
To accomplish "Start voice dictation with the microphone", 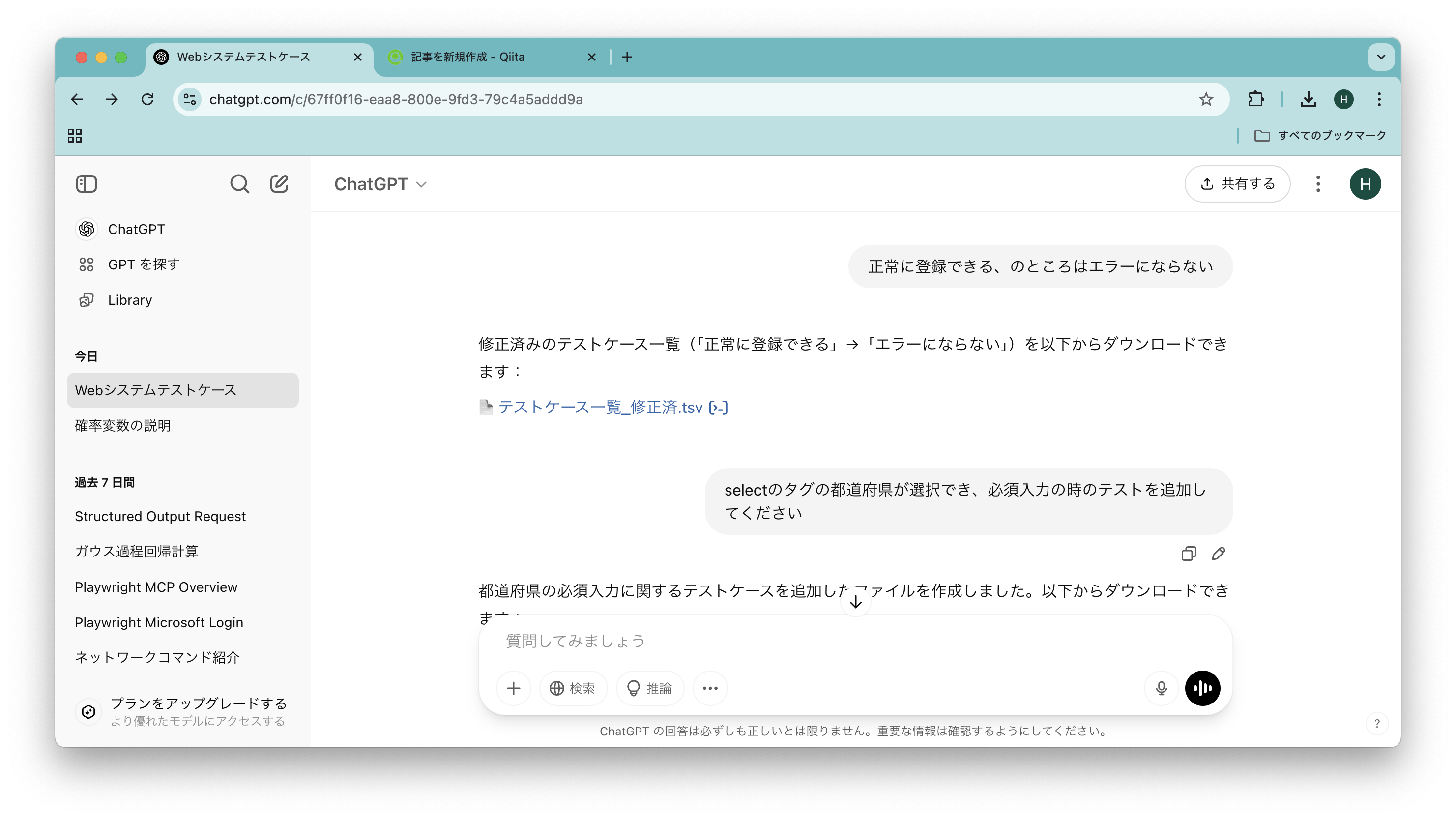I will pos(1161,688).
